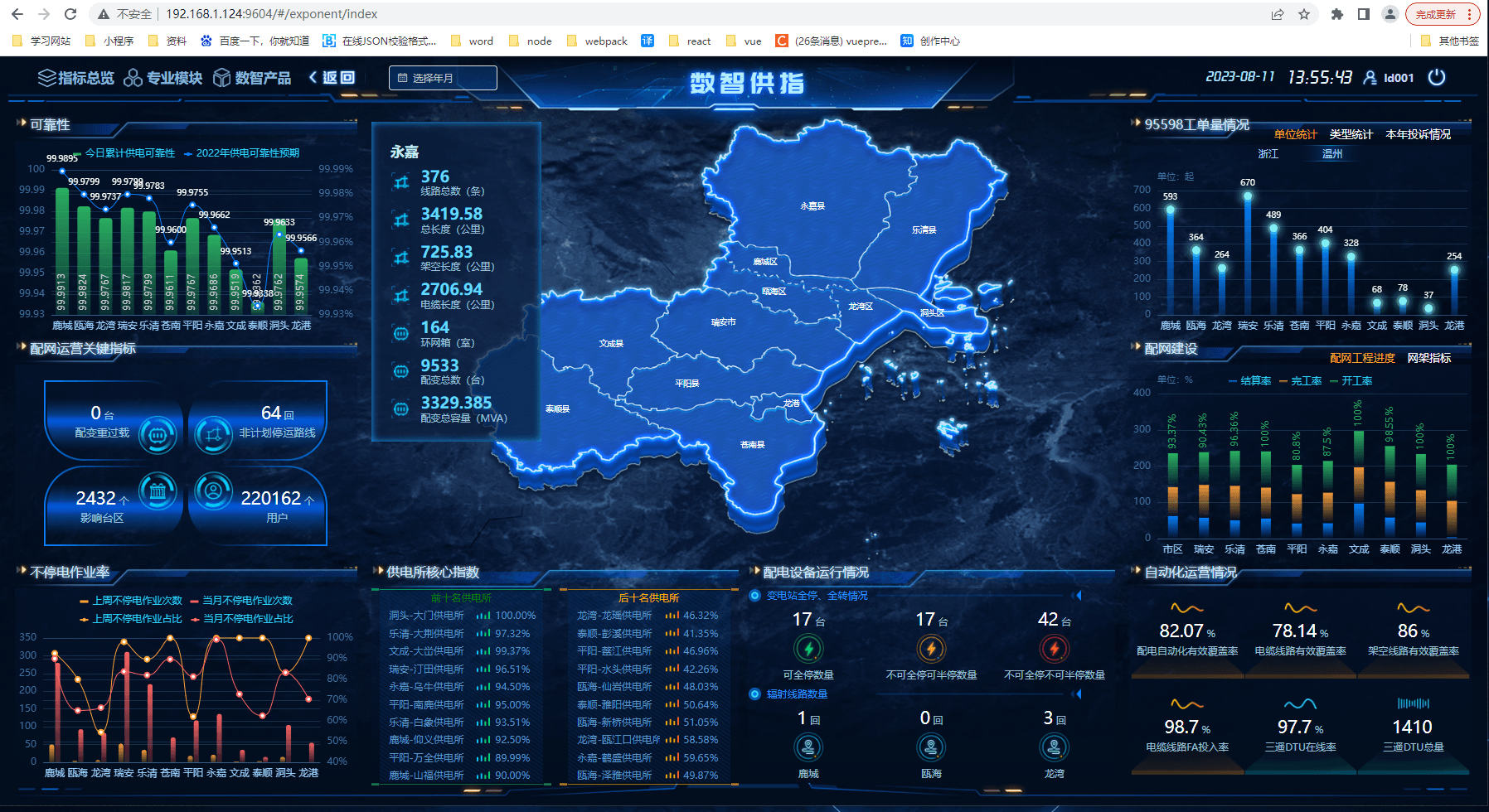Open the 专业模块 menu

pos(163,78)
